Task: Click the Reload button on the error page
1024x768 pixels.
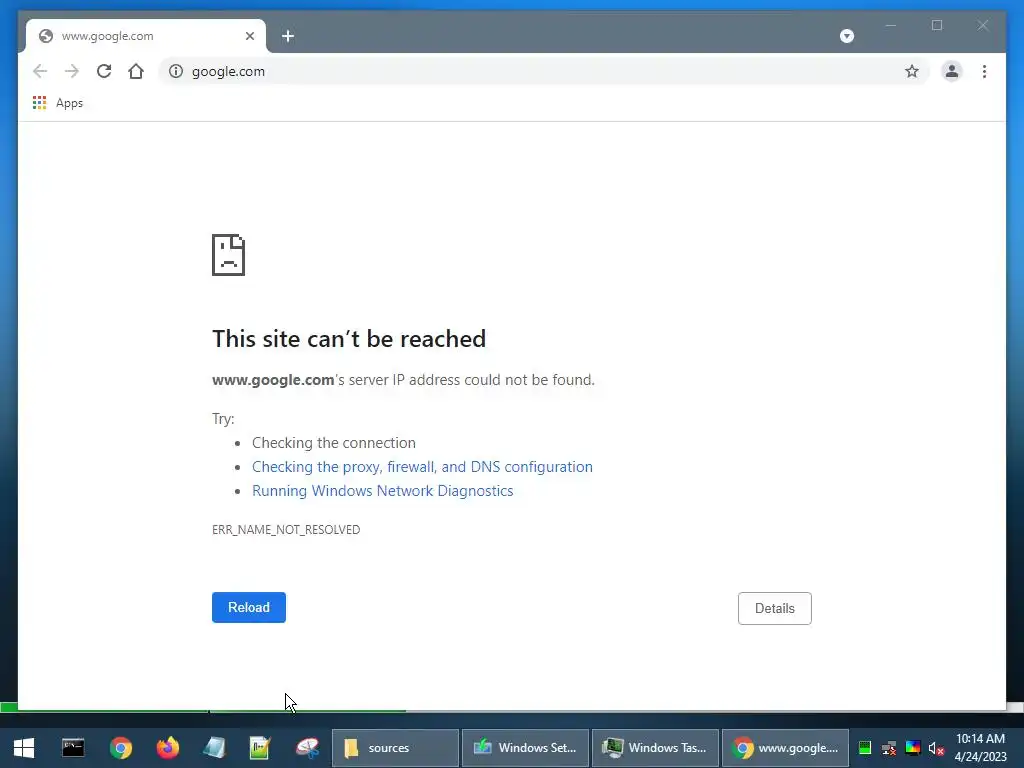Action: coord(249,607)
